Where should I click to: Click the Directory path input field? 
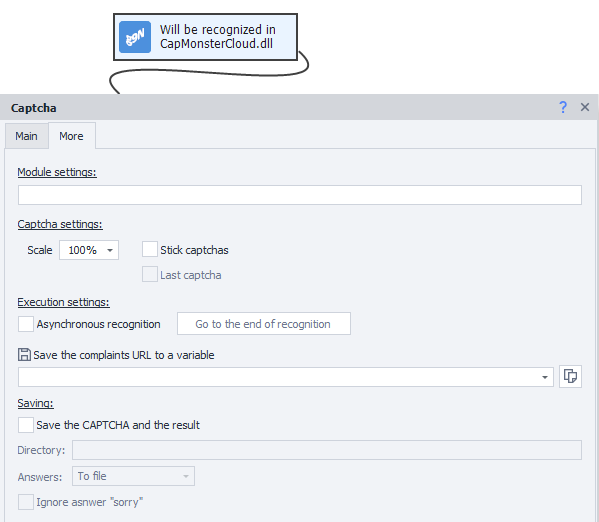click(327, 450)
